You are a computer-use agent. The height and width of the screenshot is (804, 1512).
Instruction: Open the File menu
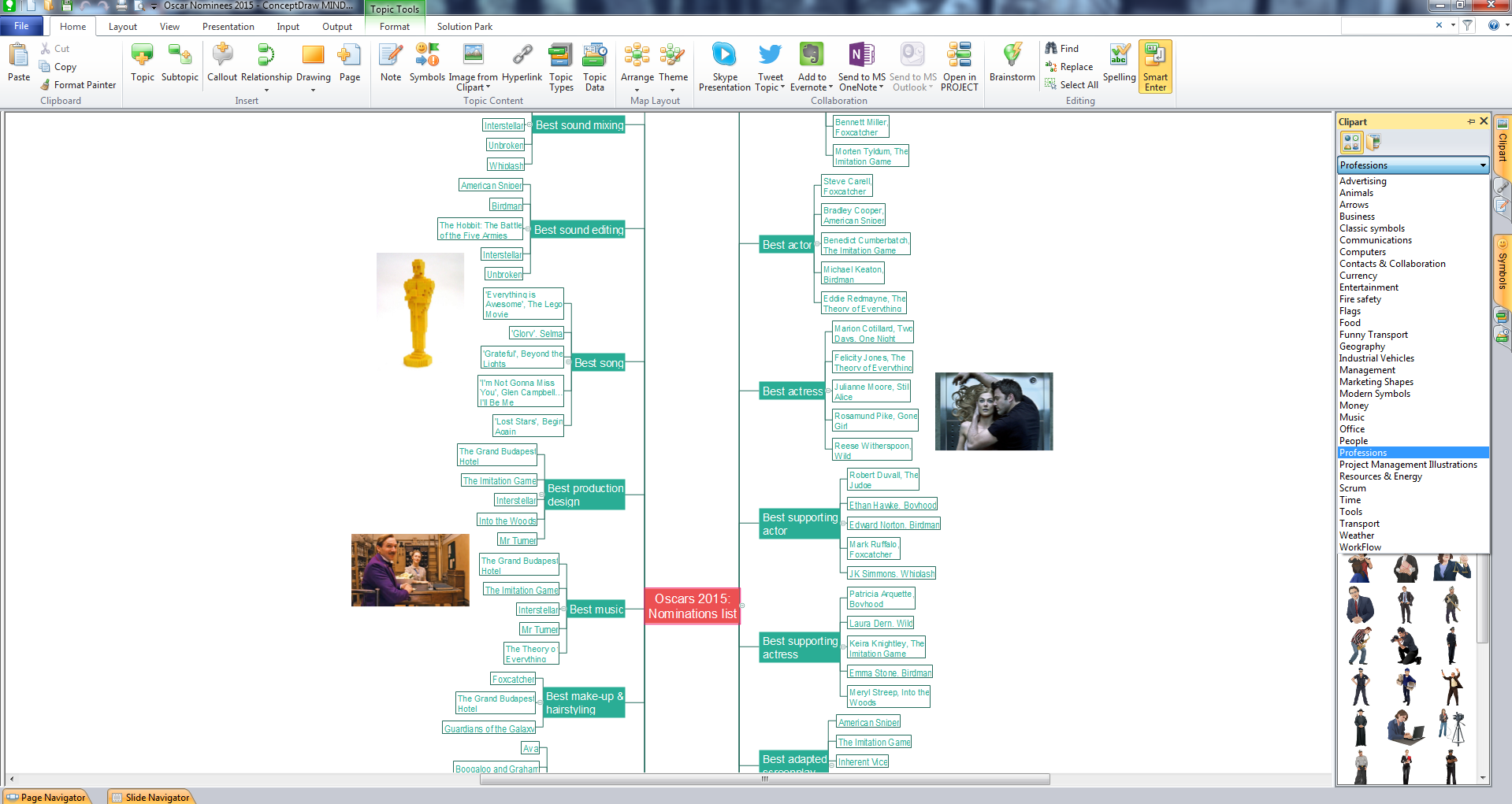[21, 26]
